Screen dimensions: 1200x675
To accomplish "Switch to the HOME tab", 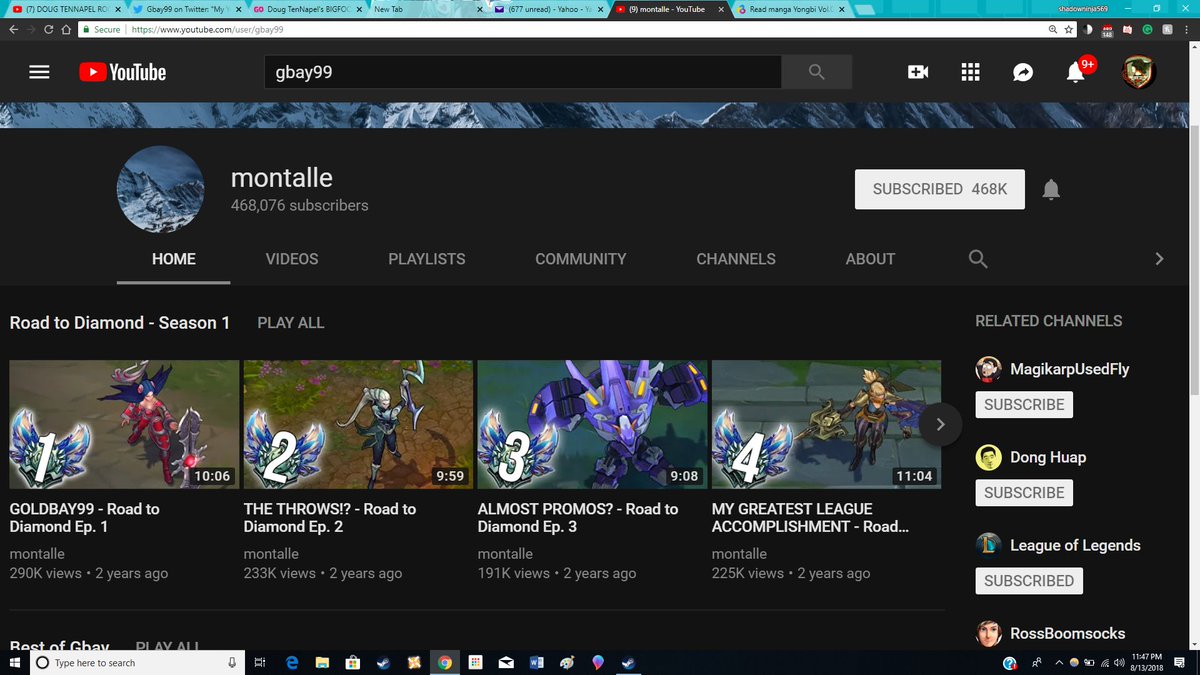I will [174, 259].
